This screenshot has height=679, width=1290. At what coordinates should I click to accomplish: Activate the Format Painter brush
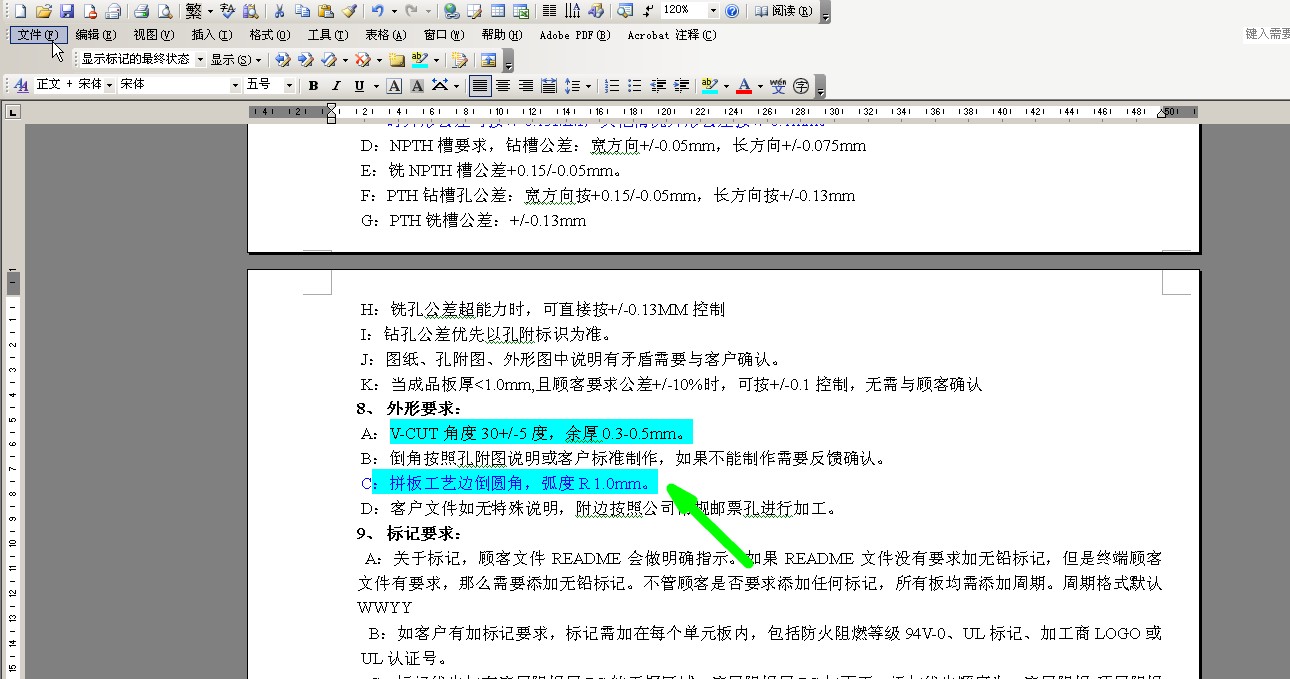point(349,11)
